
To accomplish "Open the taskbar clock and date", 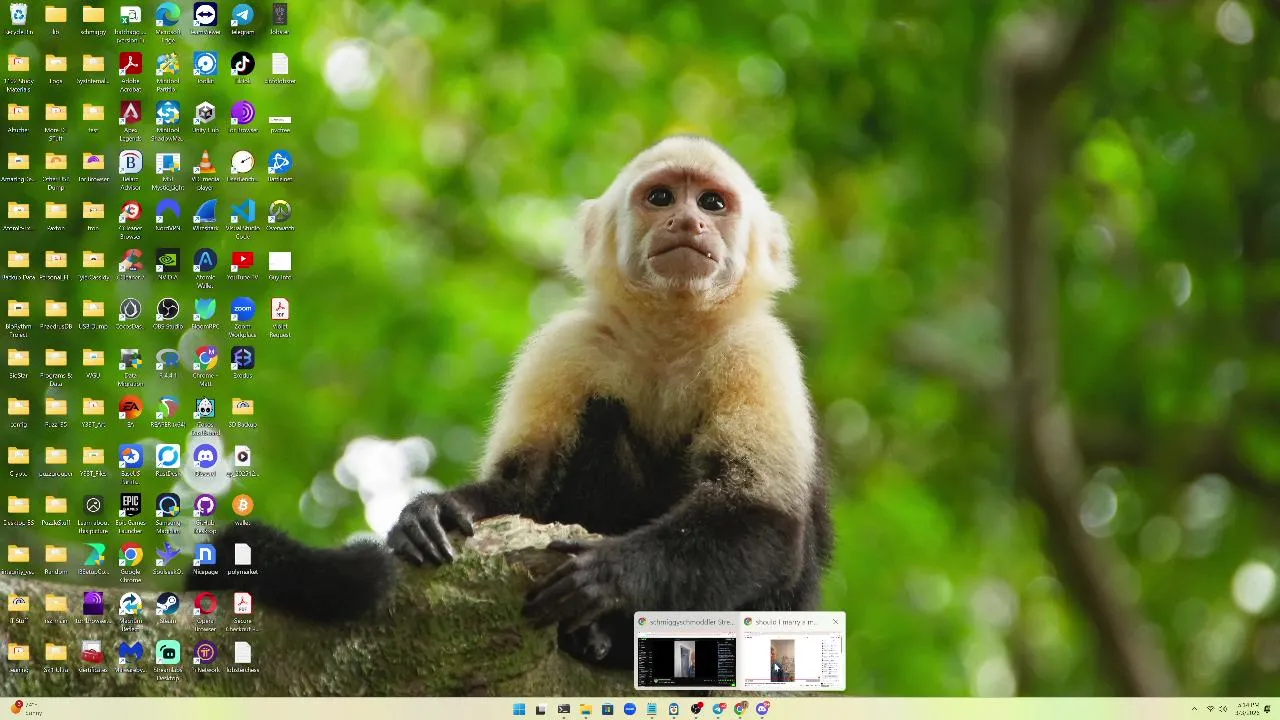I will point(1247,709).
